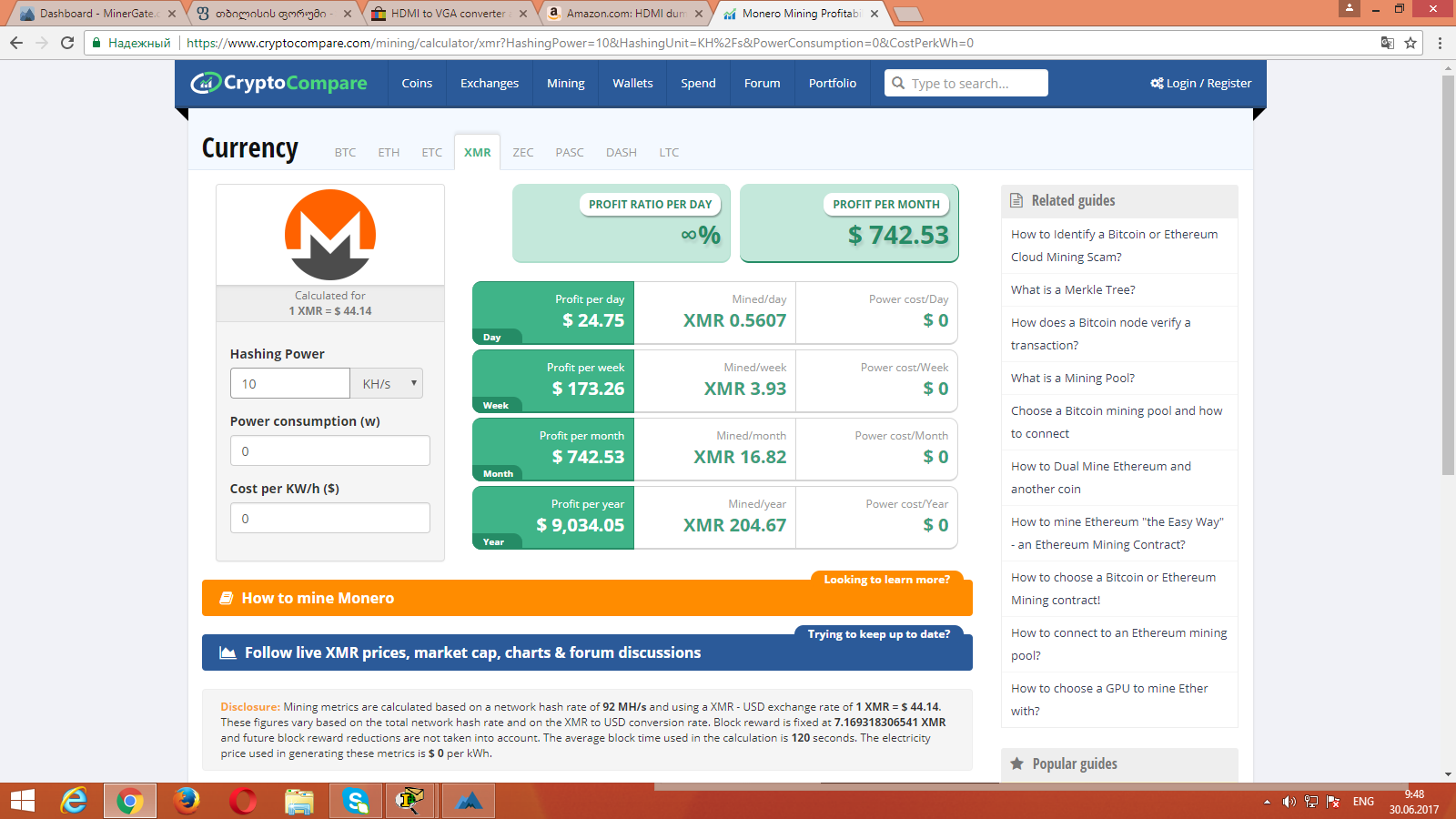
Task: Open Skype from the taskbar
Action: click(x=356, y=801)
